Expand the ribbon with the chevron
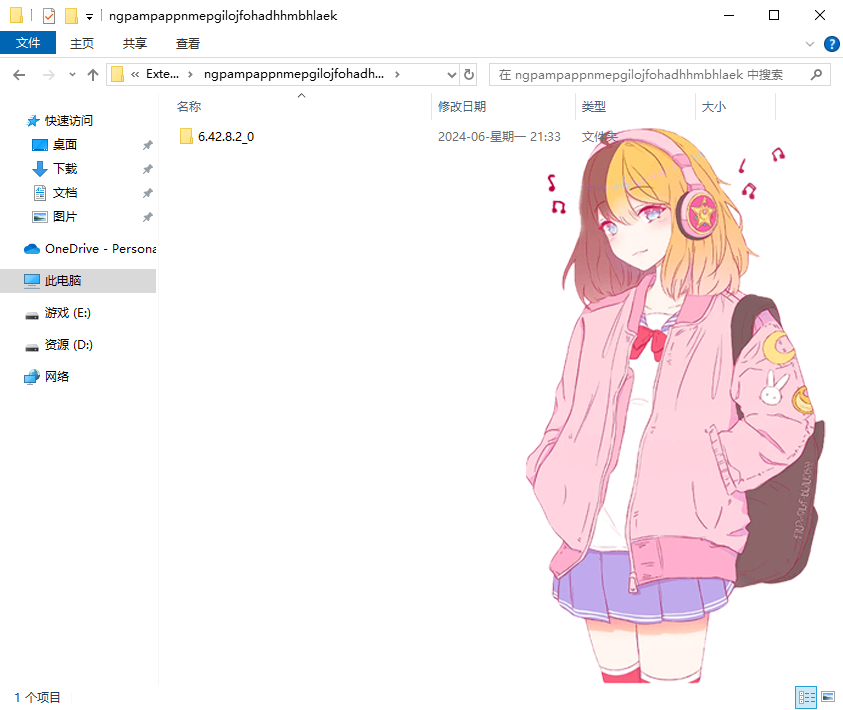The image size is (843, 710). 810,44
